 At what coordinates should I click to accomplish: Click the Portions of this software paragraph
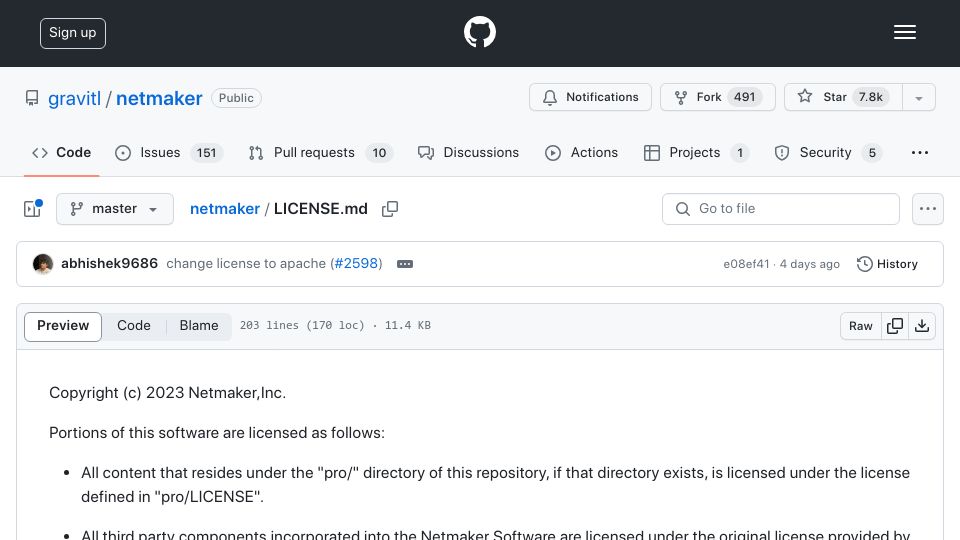(x=217, y=433)
